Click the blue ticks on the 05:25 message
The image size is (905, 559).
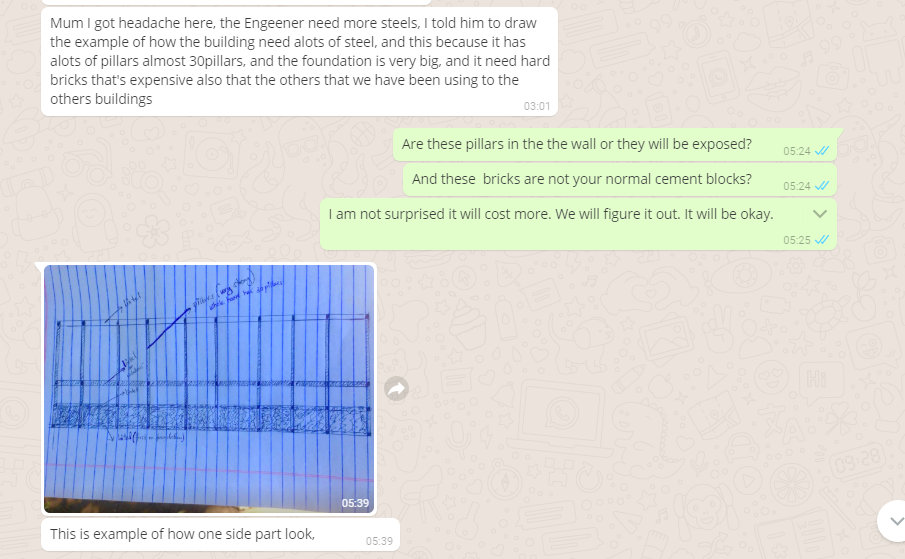822,240
